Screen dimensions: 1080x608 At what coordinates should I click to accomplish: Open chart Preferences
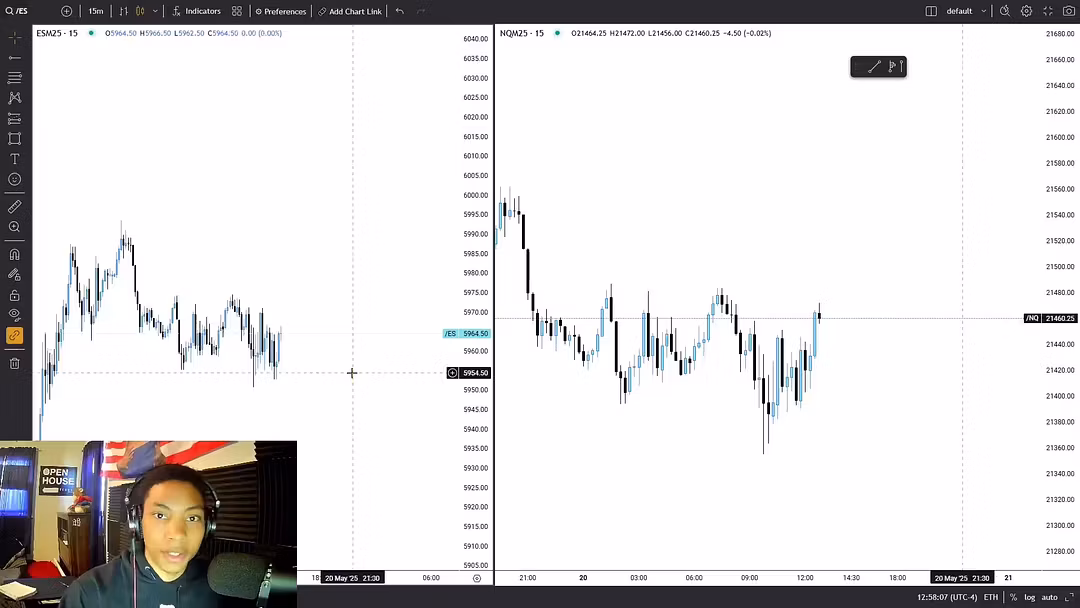click(x=280, y=11)
